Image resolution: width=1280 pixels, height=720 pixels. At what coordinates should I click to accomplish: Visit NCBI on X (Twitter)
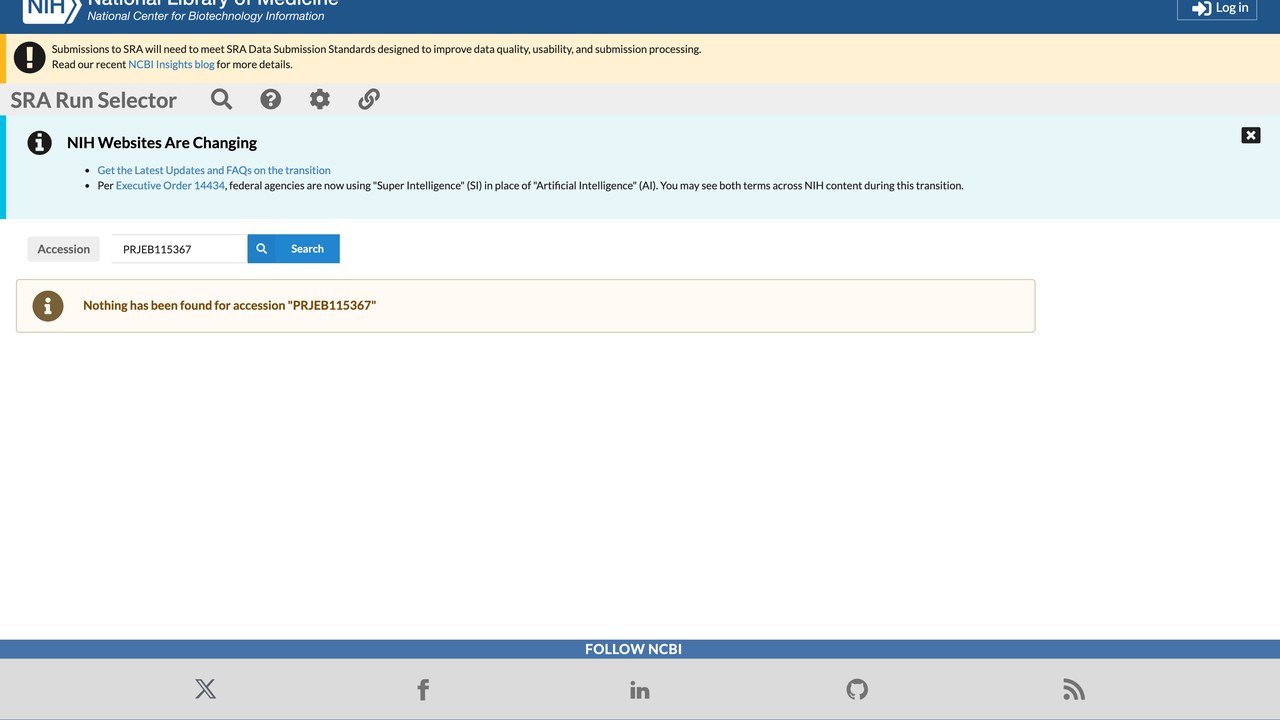(x=205, y=689)
